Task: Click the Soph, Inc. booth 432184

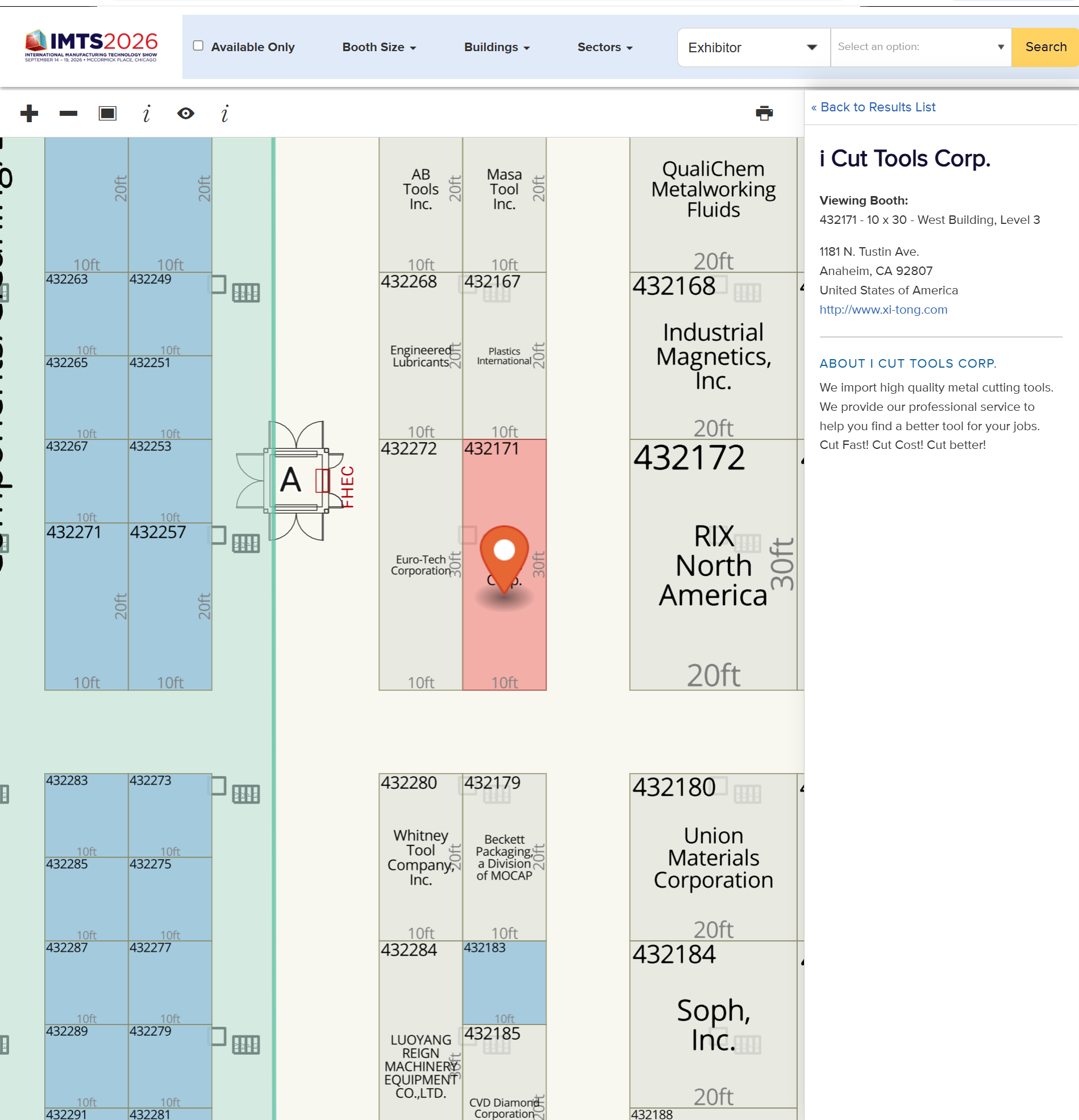Action: 713,1025
